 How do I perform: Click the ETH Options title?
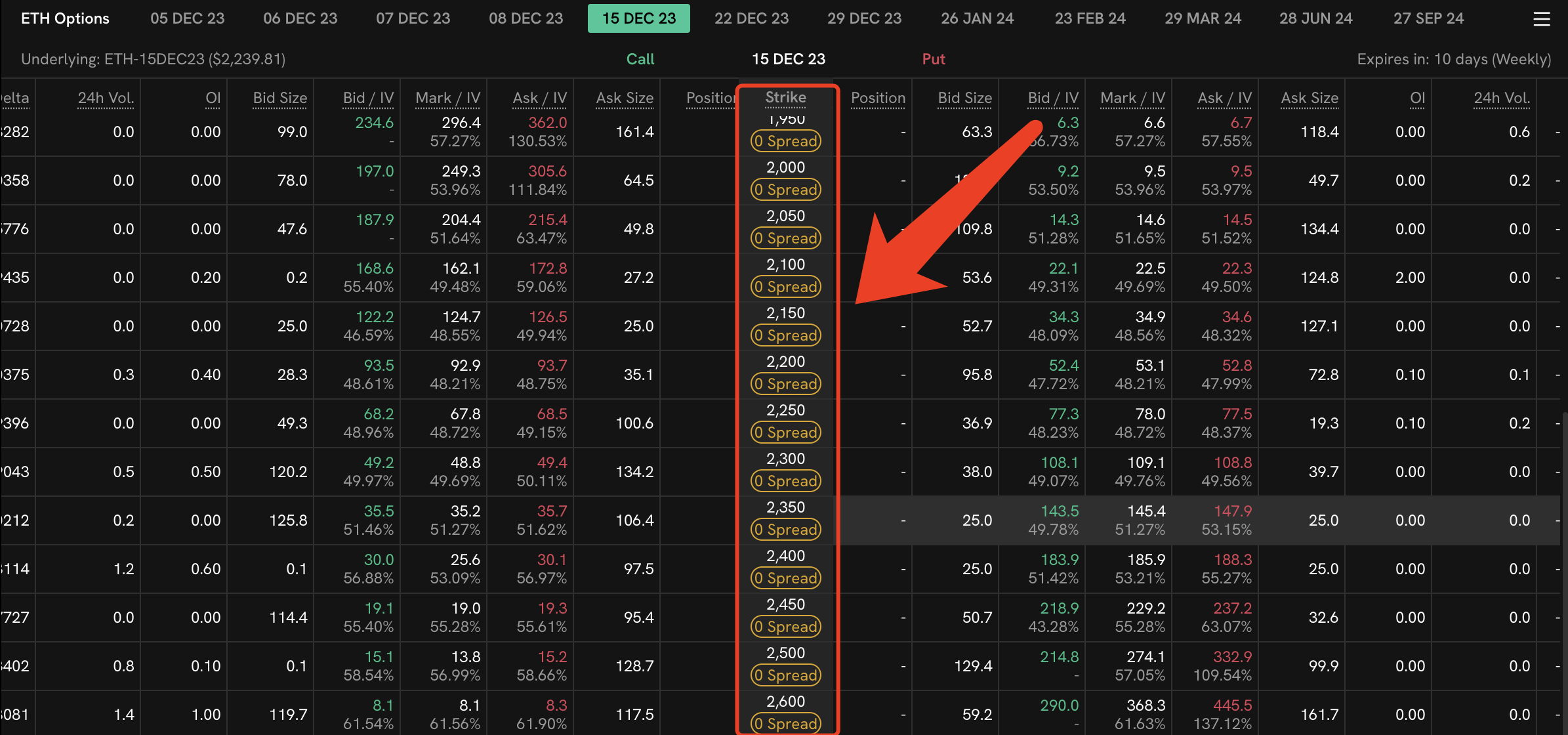click(x=65, y=18)
